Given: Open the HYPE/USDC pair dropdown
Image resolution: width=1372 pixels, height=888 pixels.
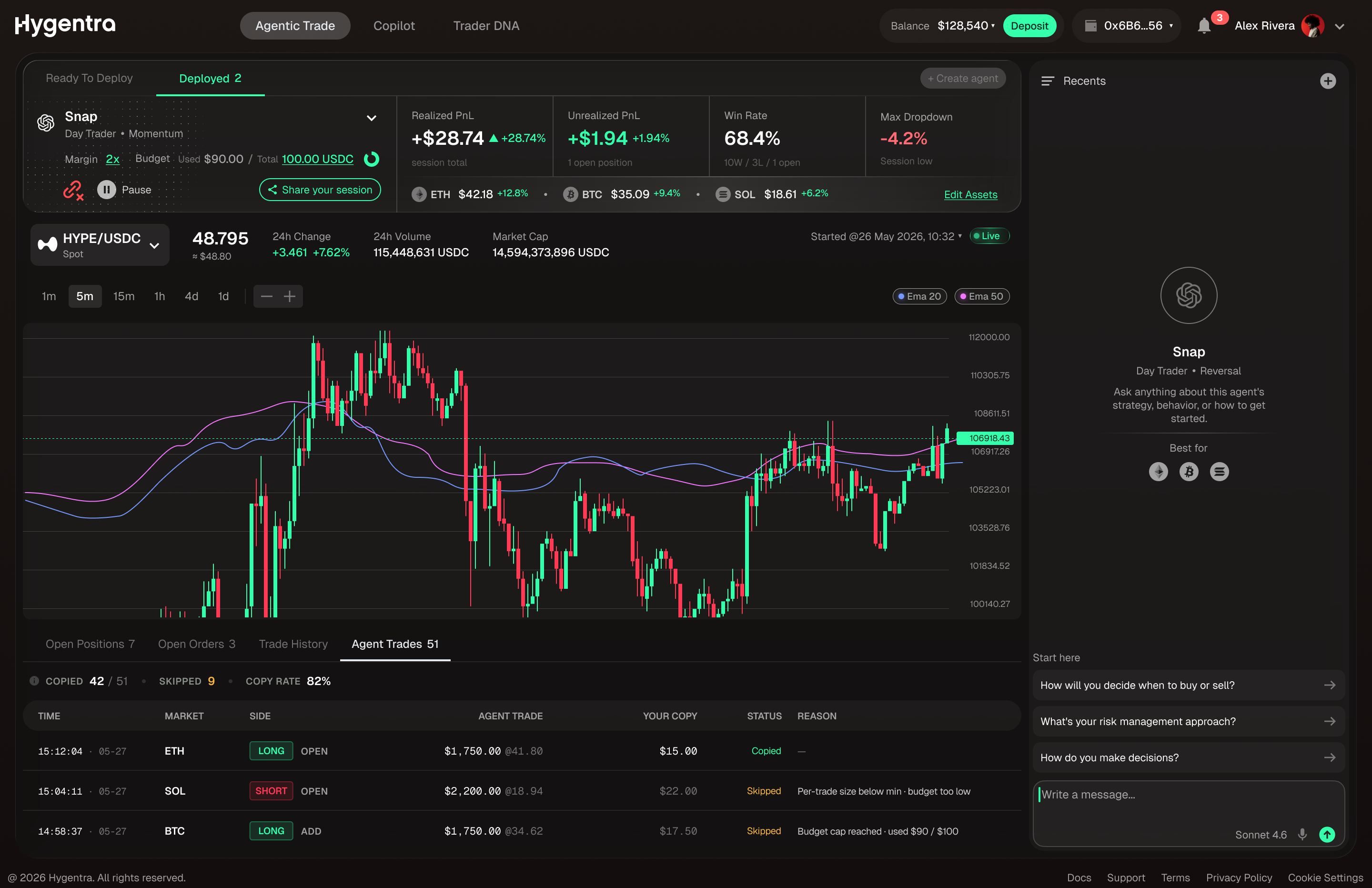Looking at the screenshot, I should pyautogui.click(x=100, y=245).
